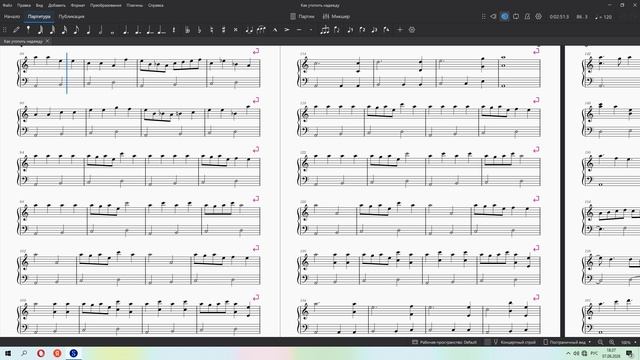Switch to Начало tab
640x360 pixels.
click(12, 16)
